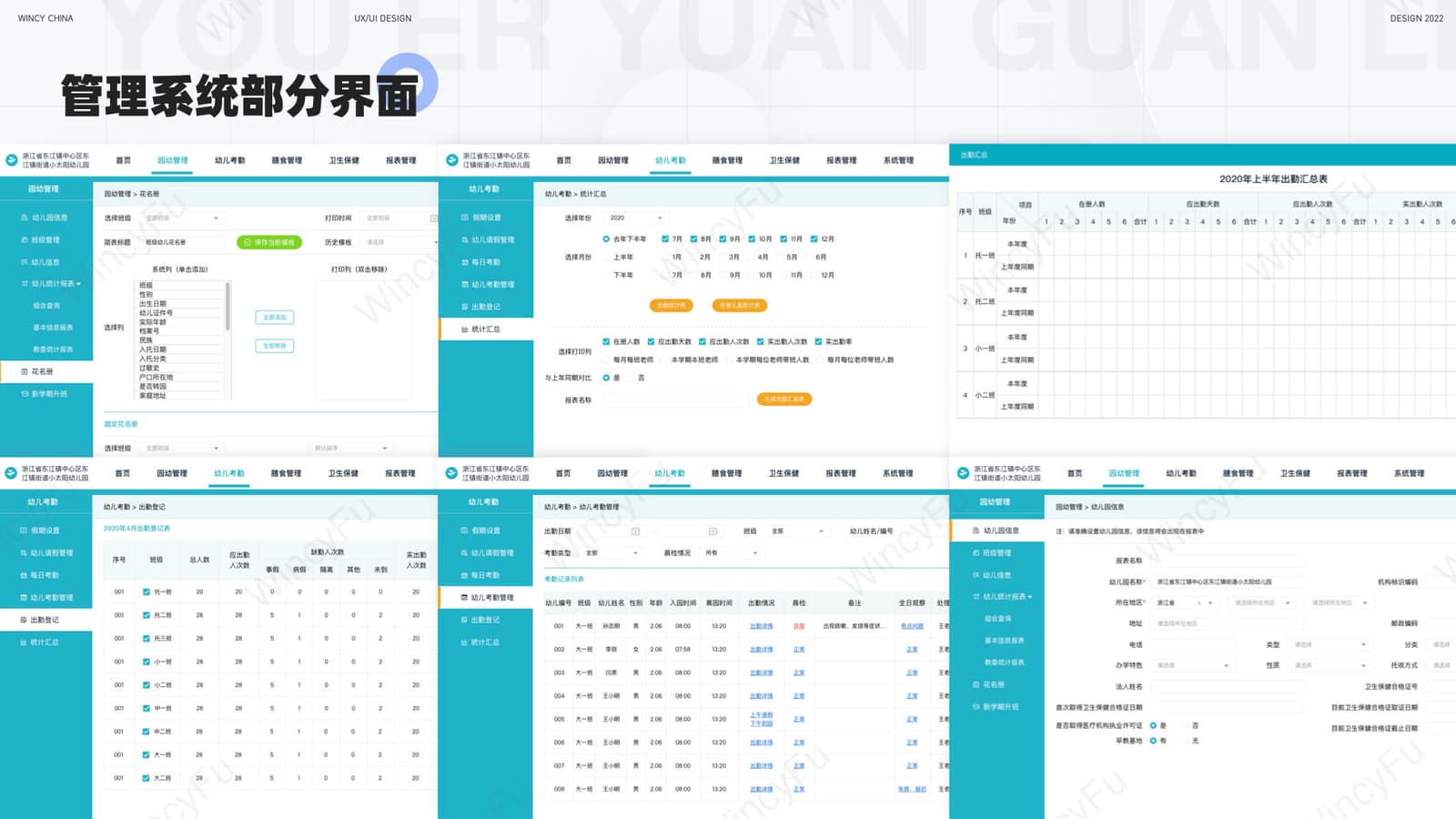Click orange 在册儿童统计表 button
The width and height of the screenshot is (1456, 819).
pos(740,306)
